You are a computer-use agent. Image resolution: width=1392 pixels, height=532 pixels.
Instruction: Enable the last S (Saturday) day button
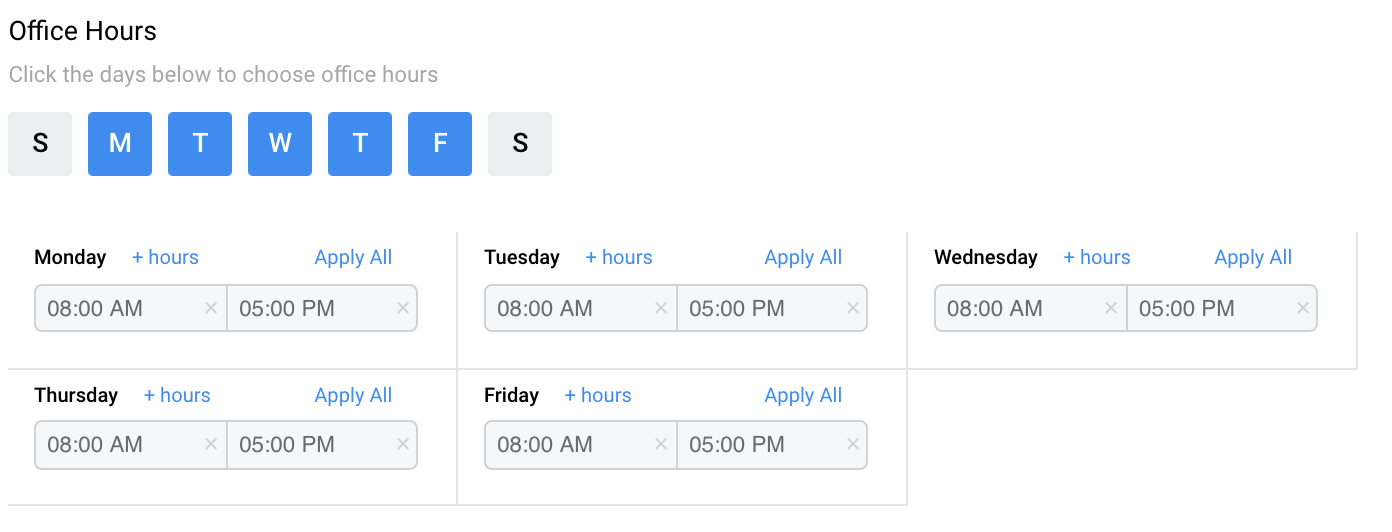point(520,144)
